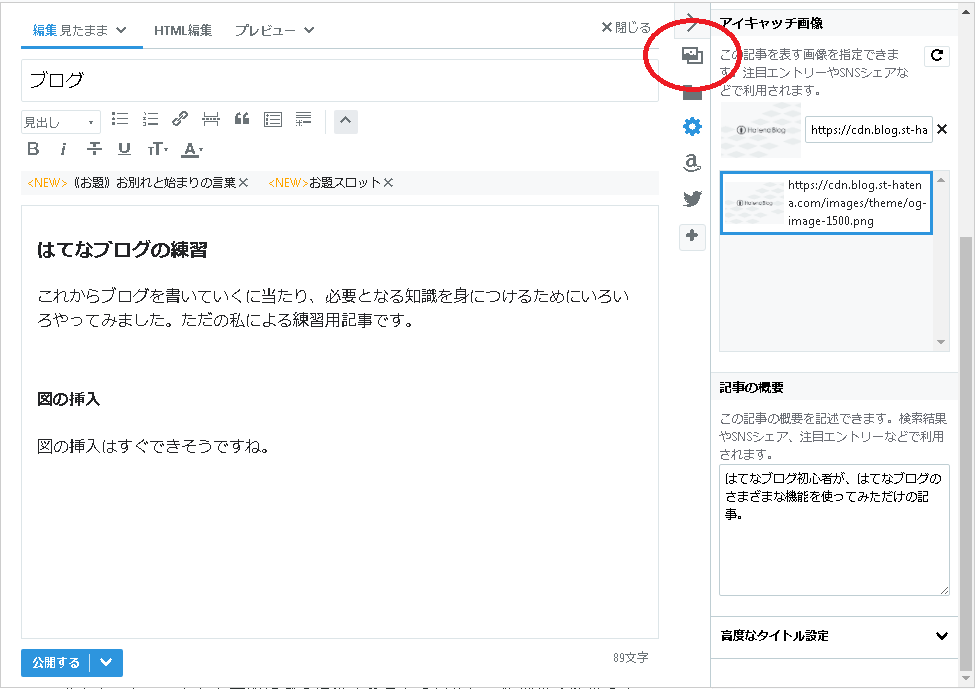
Task: Open sidebar settings with the gear icon
Action: coord(692,127)
